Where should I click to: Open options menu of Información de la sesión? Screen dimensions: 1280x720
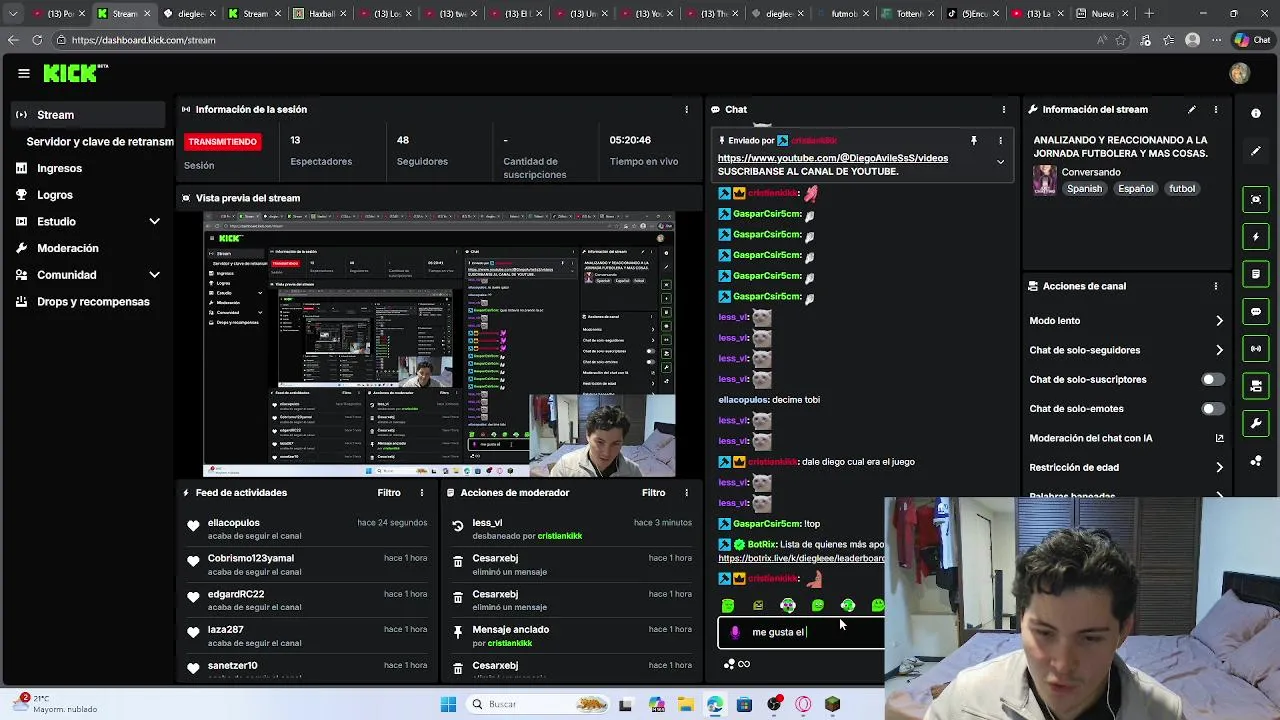coord(686,109)
